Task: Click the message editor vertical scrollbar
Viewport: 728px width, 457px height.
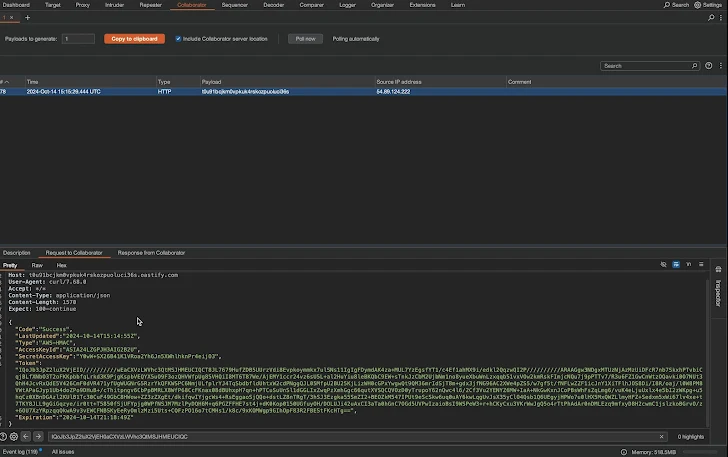Action: (708, 351)
